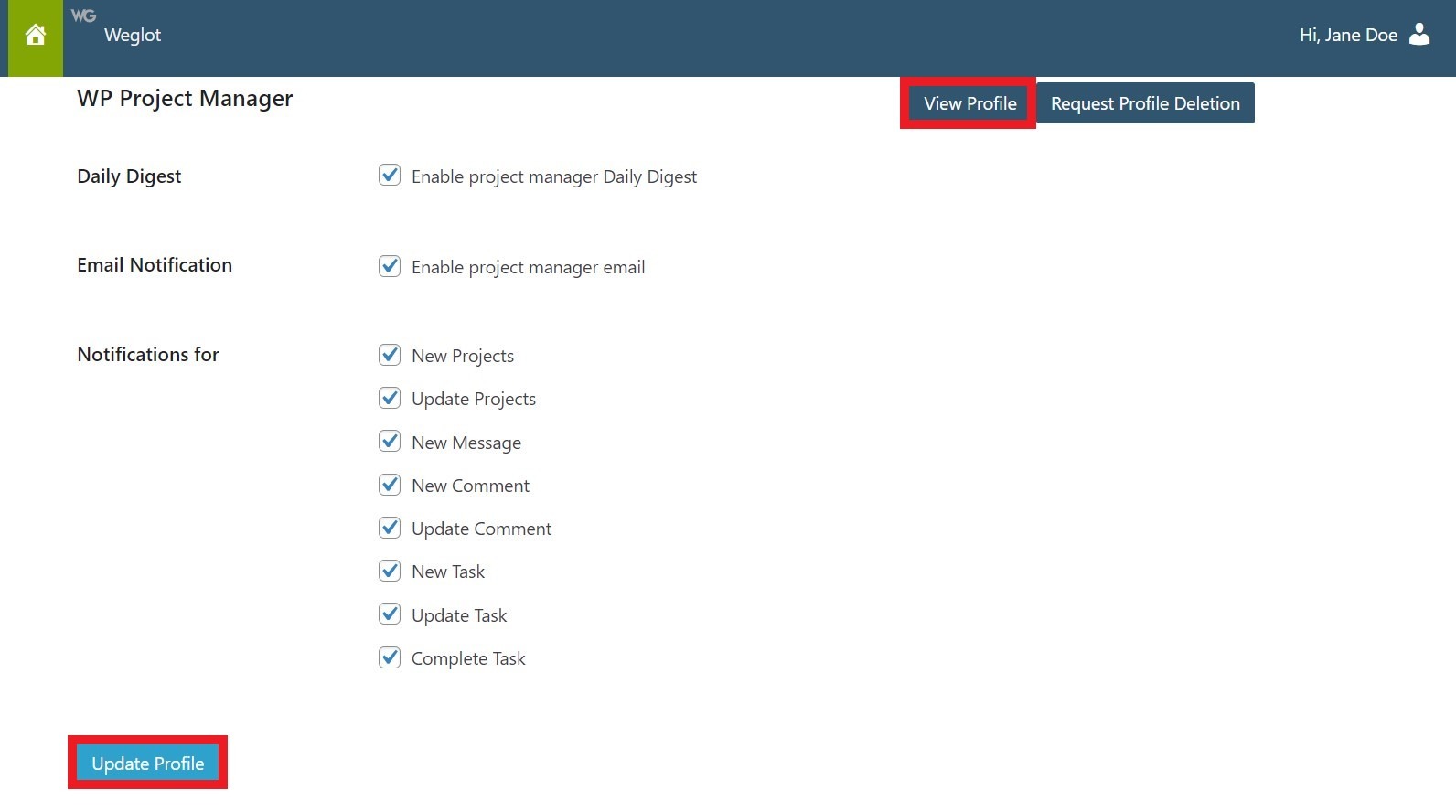This screenshot has height=812, width=1456.
Task: Toggle Enable project manager Daily Digest checkbox
Action: [390, 175]
